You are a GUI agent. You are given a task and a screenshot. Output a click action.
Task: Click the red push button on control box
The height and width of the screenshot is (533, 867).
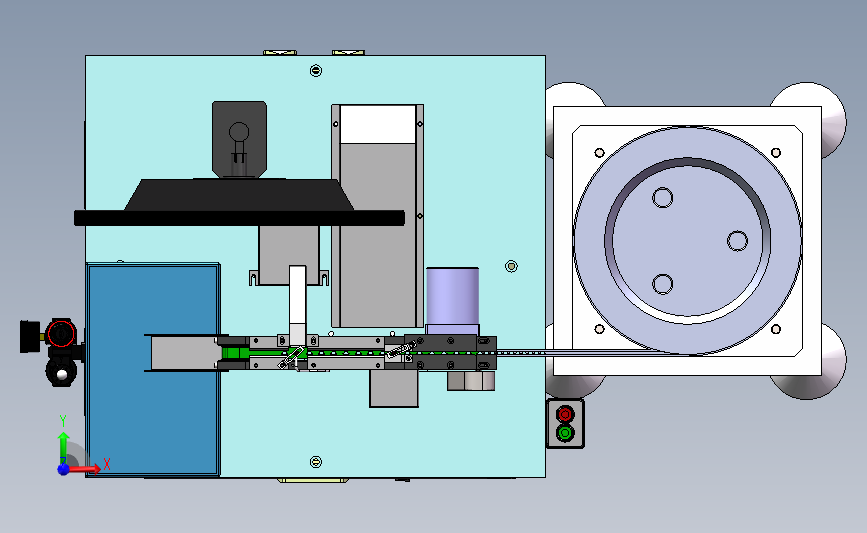[565, 414]
